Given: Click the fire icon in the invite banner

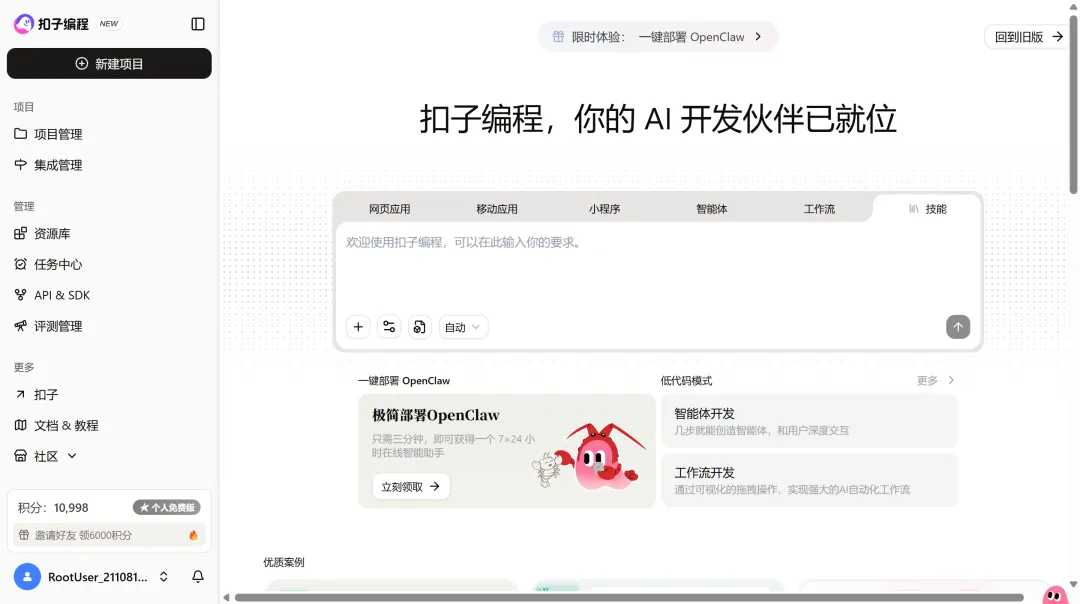Looking at the screenshot, I should (x=194, y=535).
